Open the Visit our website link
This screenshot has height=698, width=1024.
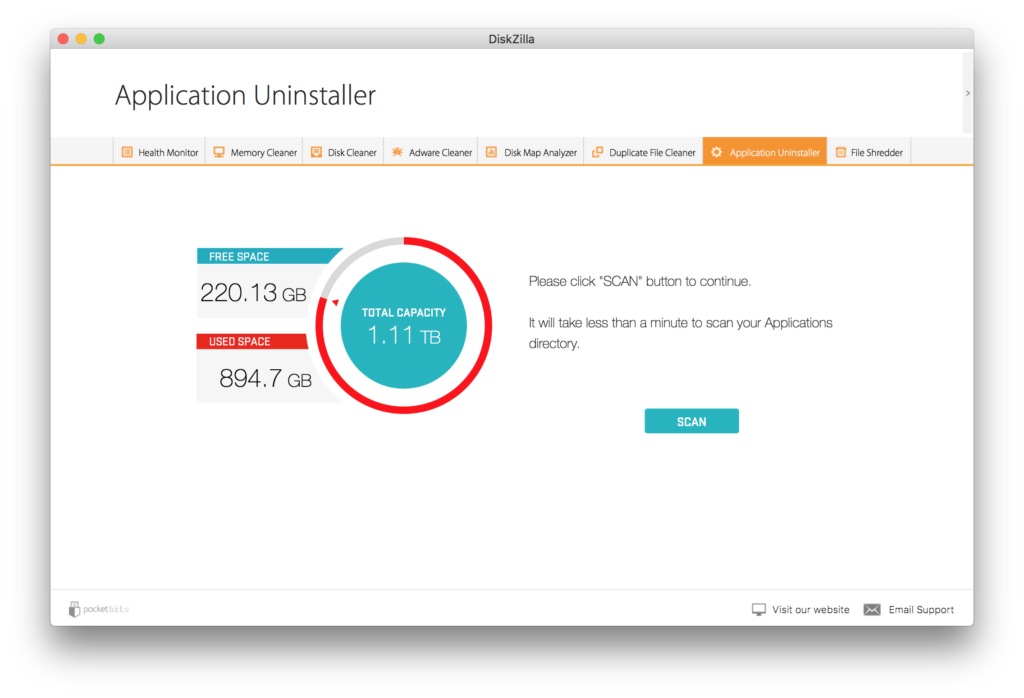(x=810, y=609)
